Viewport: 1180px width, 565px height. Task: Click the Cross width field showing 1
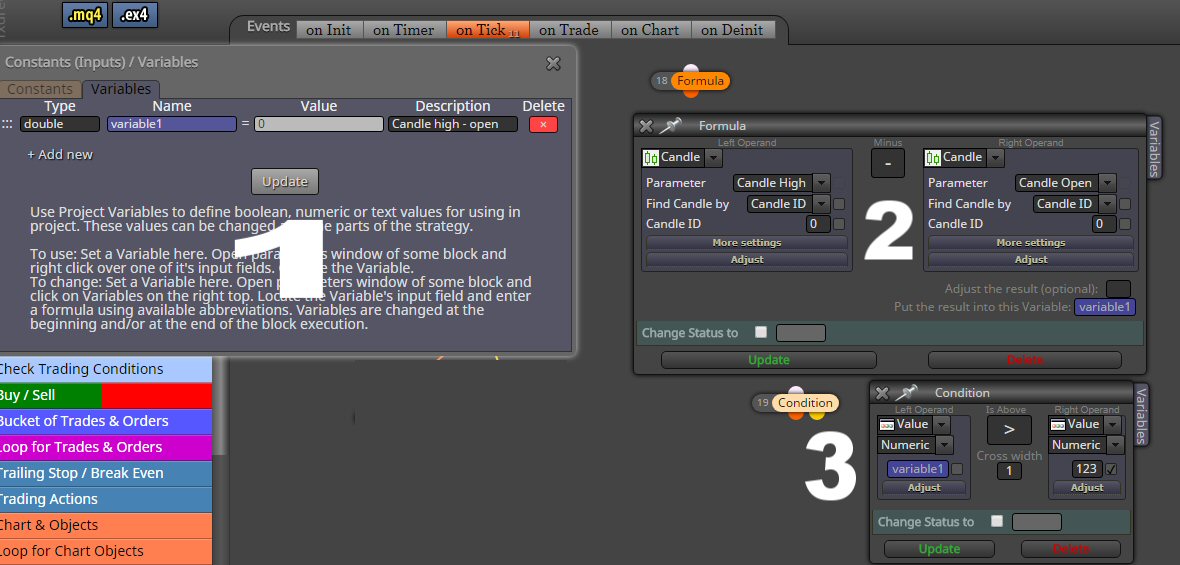coord(1009,471)
